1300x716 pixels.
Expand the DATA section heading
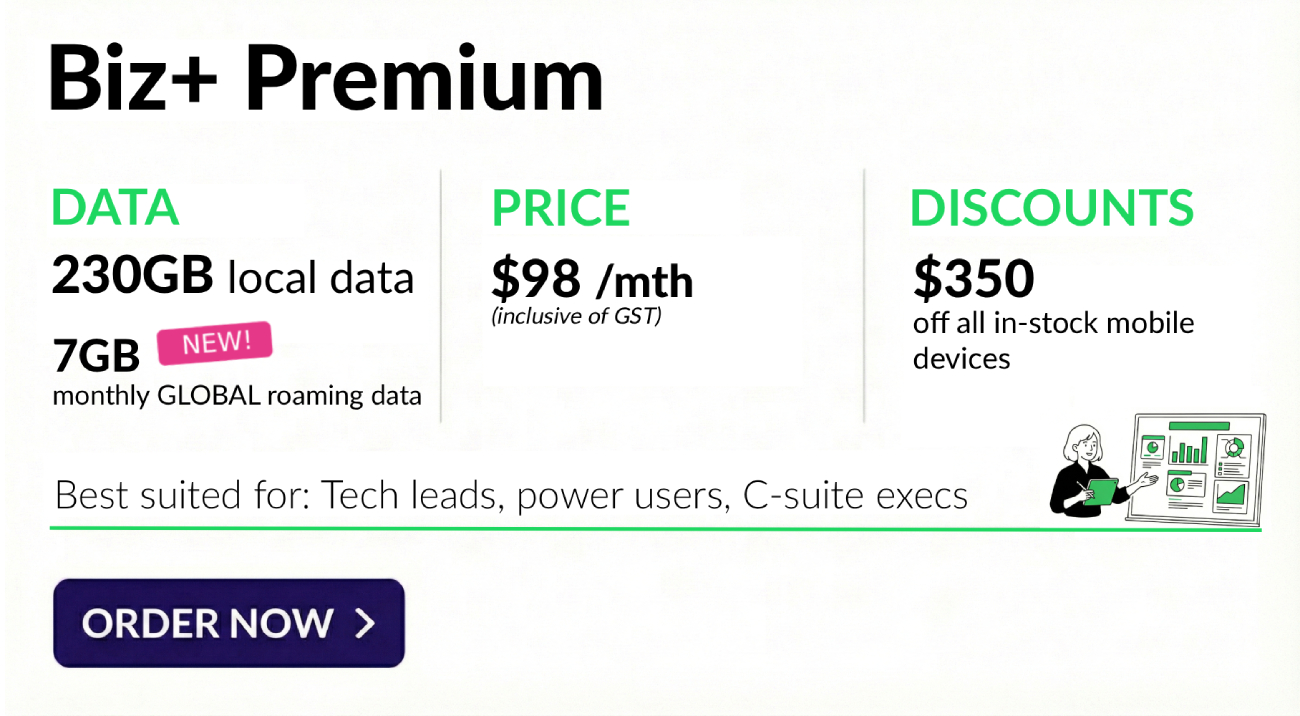coord(114,208)
